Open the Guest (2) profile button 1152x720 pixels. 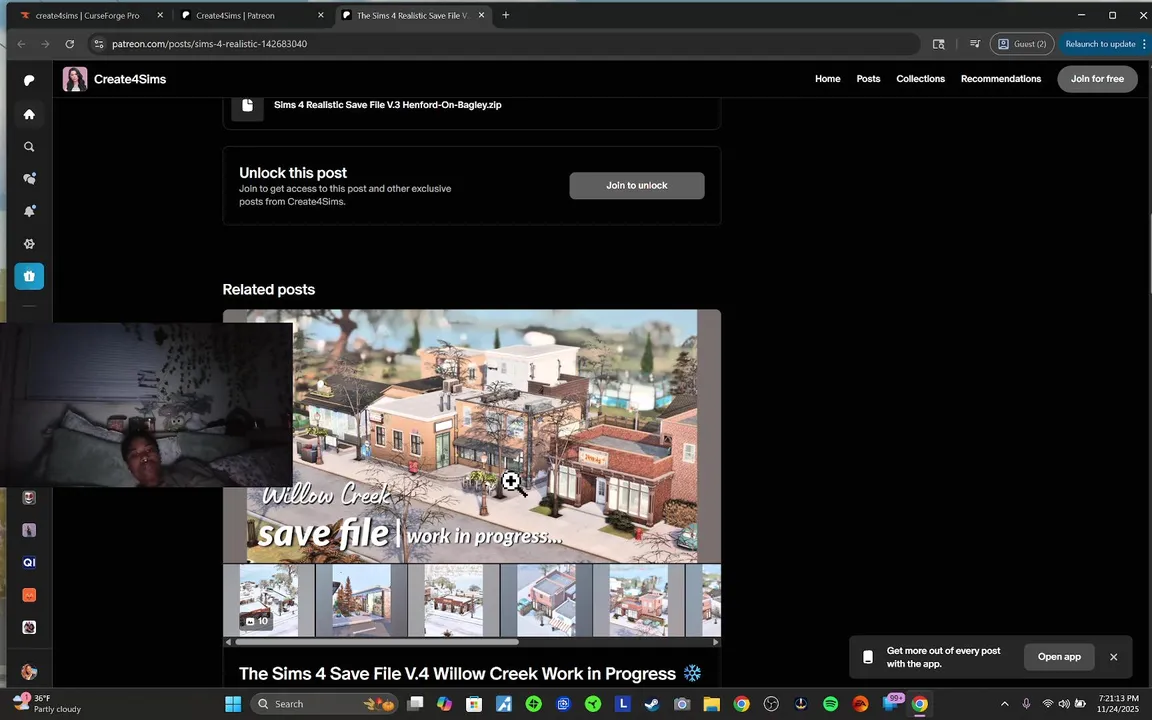(x=1022, y=44)
